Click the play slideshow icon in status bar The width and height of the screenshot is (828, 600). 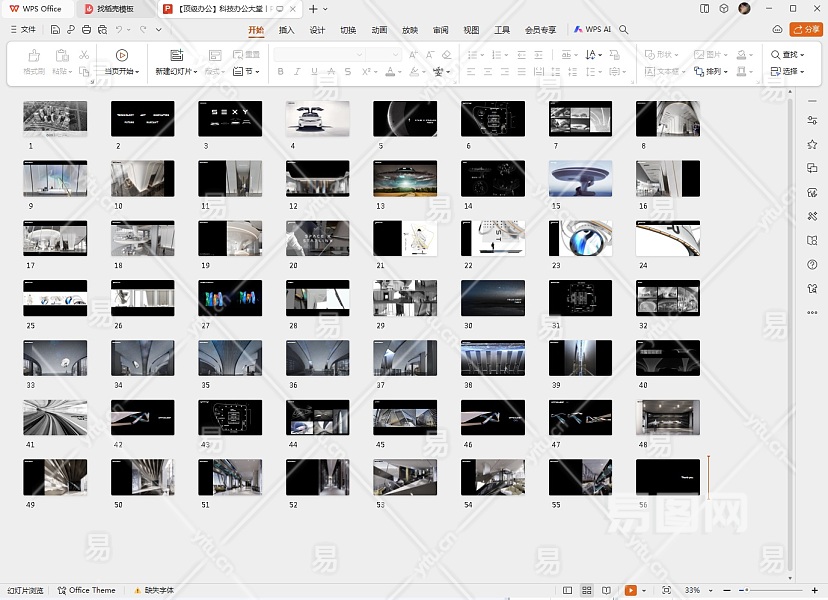(631, 590)
